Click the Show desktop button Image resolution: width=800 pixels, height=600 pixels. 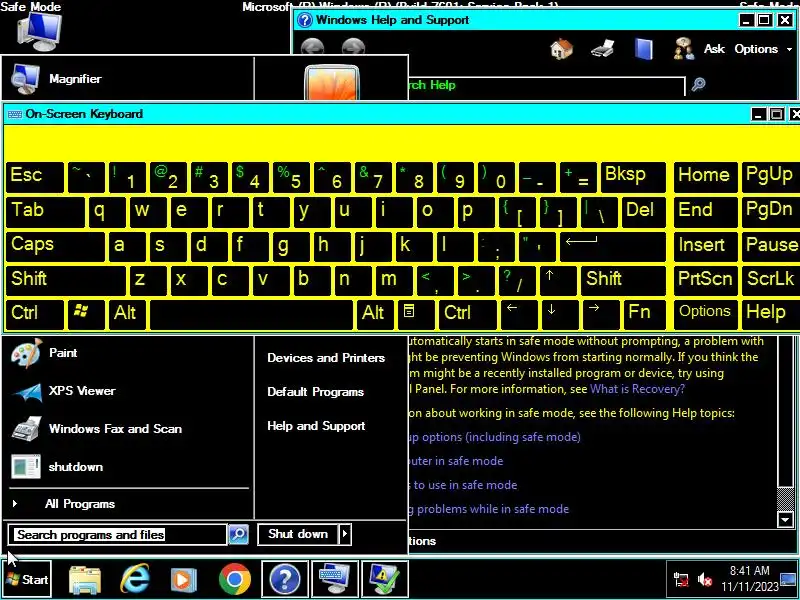[x=789, y=579]
